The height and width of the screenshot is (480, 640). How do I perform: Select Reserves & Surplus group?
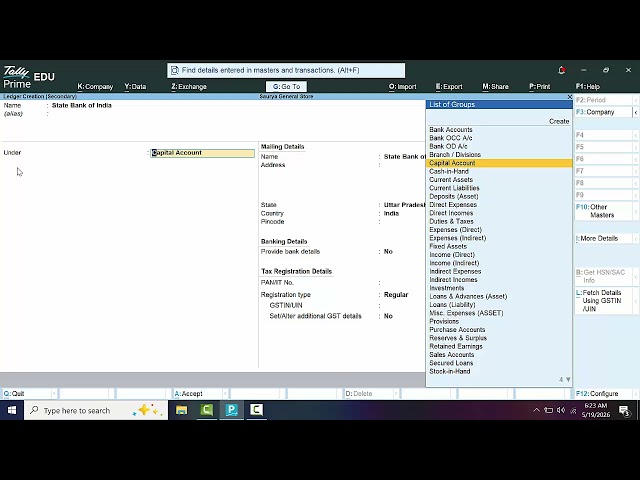coord(499,338)
